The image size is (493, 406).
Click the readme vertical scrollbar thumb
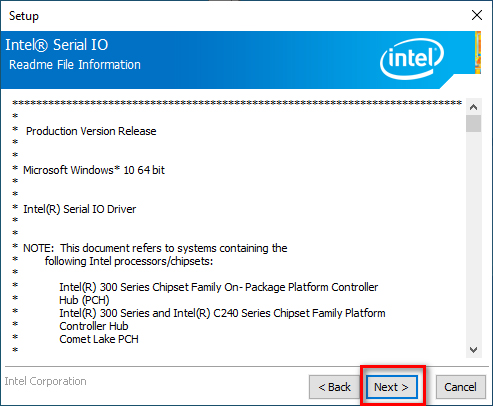[x=473, y=124]
